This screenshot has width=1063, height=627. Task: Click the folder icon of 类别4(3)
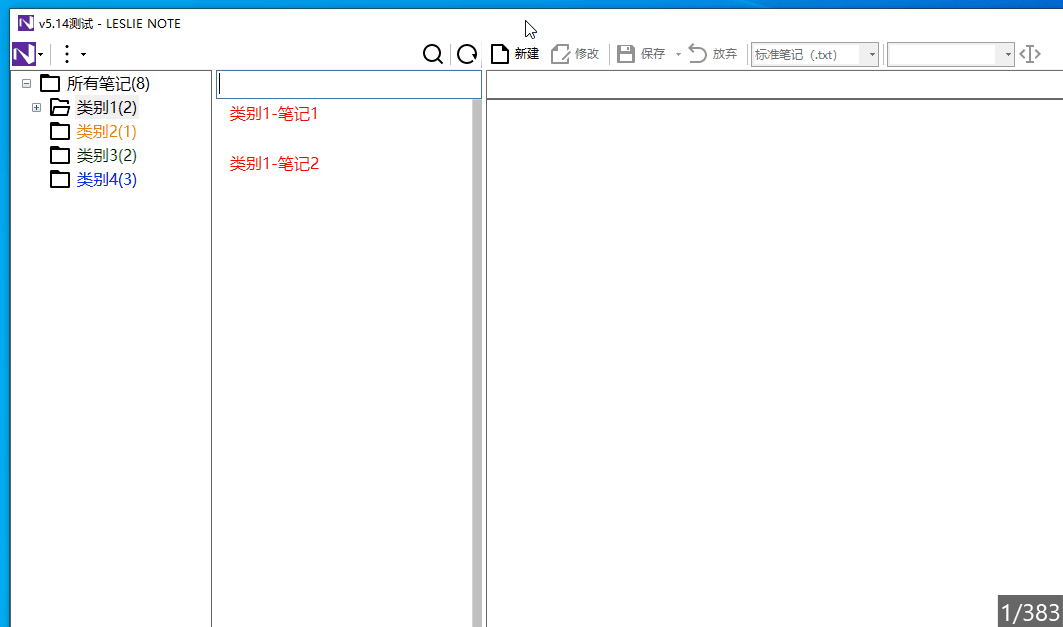[60, 179]
